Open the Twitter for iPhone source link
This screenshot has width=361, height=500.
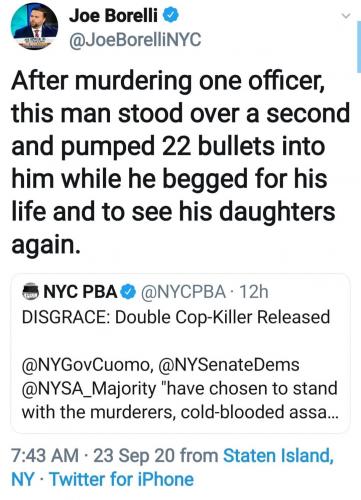coord(122,479)
